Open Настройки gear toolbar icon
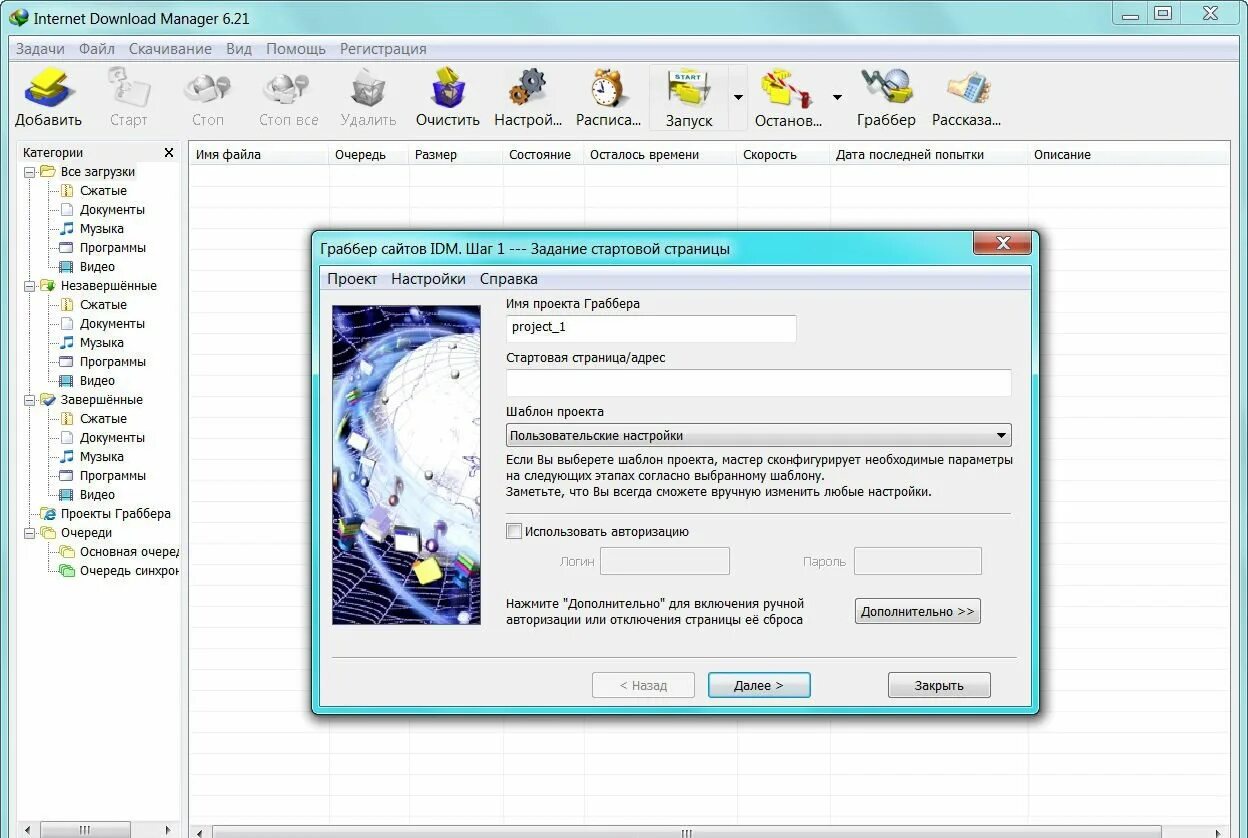Image resolution: width=1248 pixels, height=838 pixels. tap(528, 88)
